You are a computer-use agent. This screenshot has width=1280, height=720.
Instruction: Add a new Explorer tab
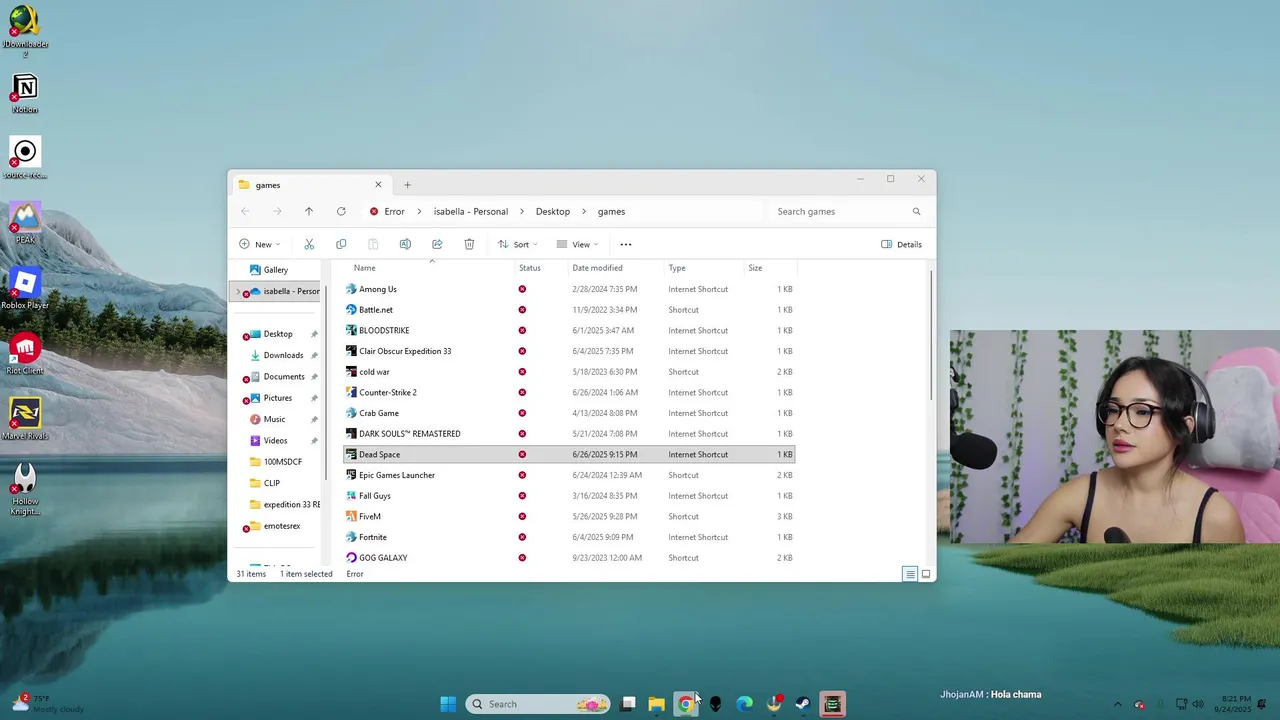[407, 185]
